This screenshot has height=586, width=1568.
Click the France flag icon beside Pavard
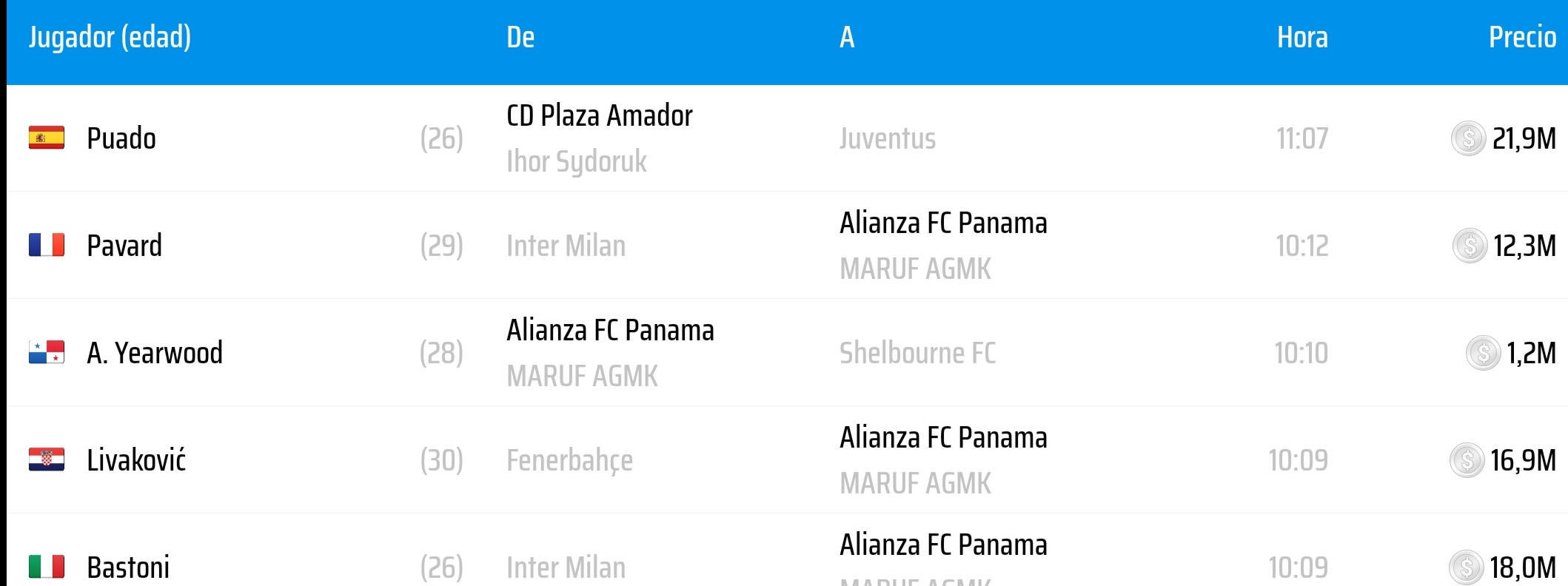coord(47,246)
